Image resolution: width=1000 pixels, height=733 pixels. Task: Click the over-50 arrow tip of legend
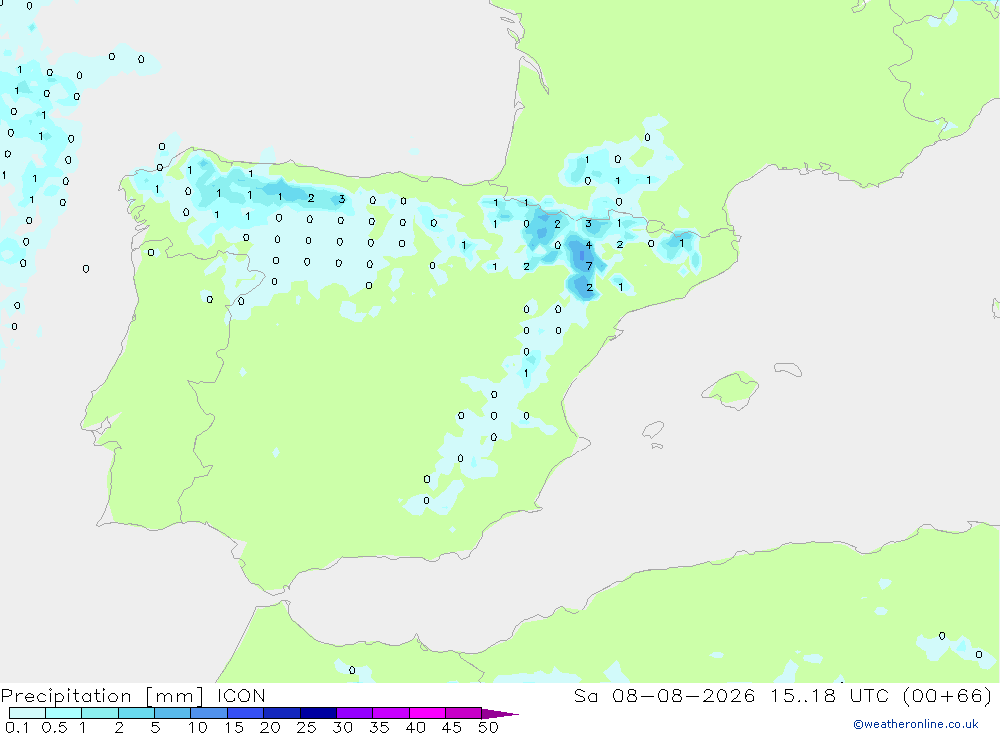click(x=500, y=714)
